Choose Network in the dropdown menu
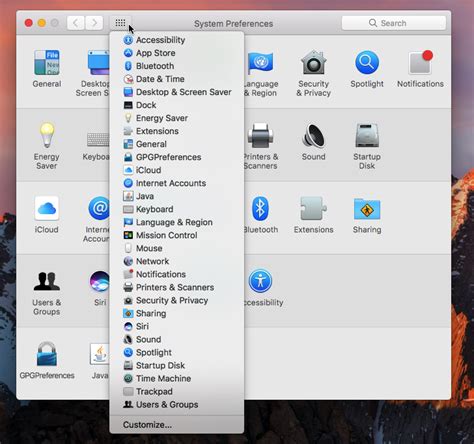The width and height of the screenshot is (474, 444). pos(177,261)
